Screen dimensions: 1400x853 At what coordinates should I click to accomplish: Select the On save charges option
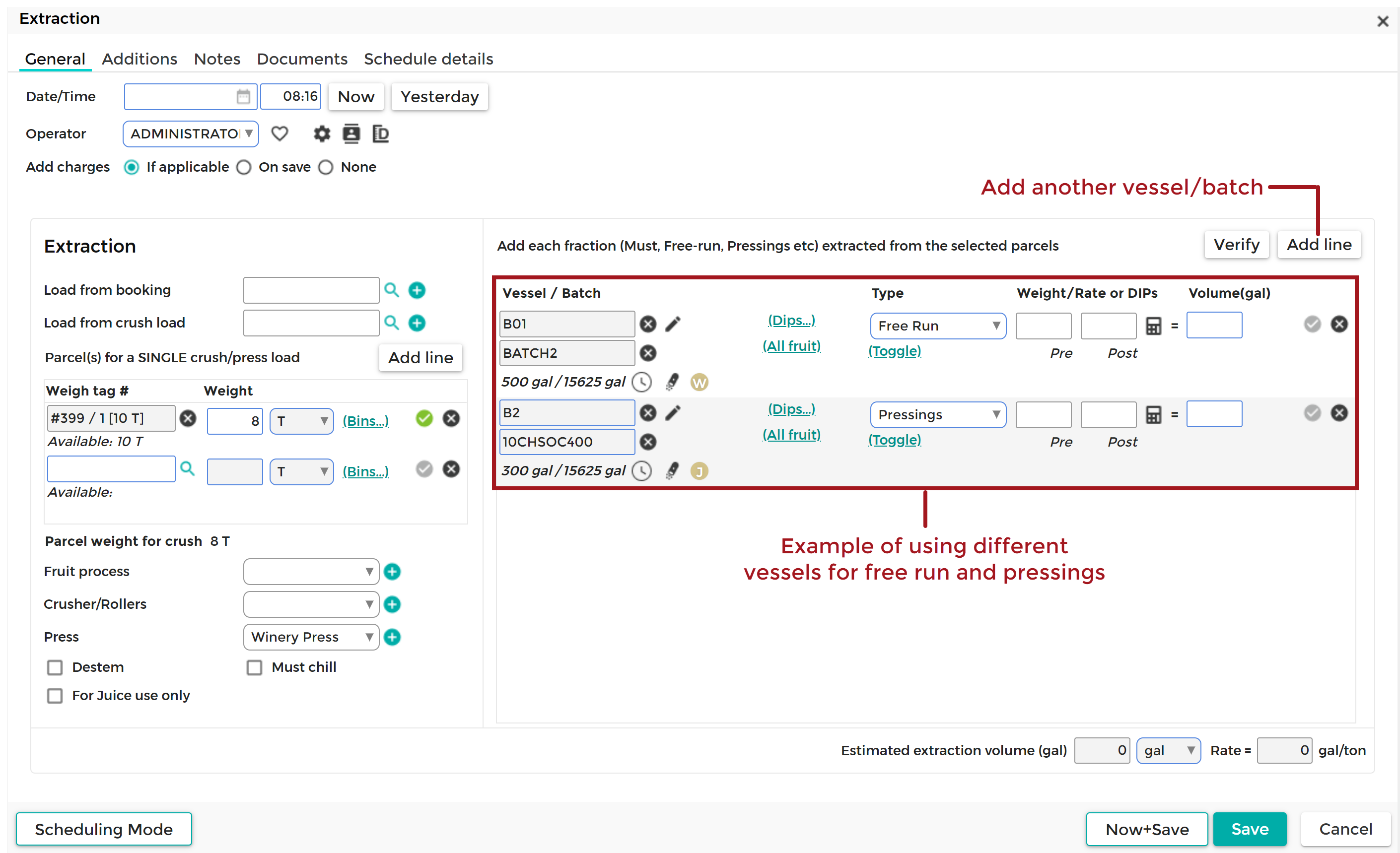click(244, 167)
